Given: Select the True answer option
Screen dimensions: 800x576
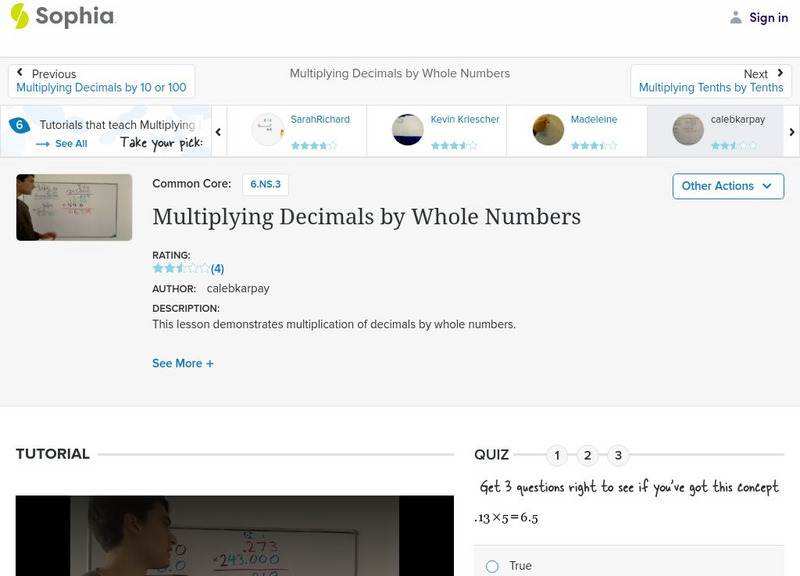Looking at the screenshot, I should 490,566.
